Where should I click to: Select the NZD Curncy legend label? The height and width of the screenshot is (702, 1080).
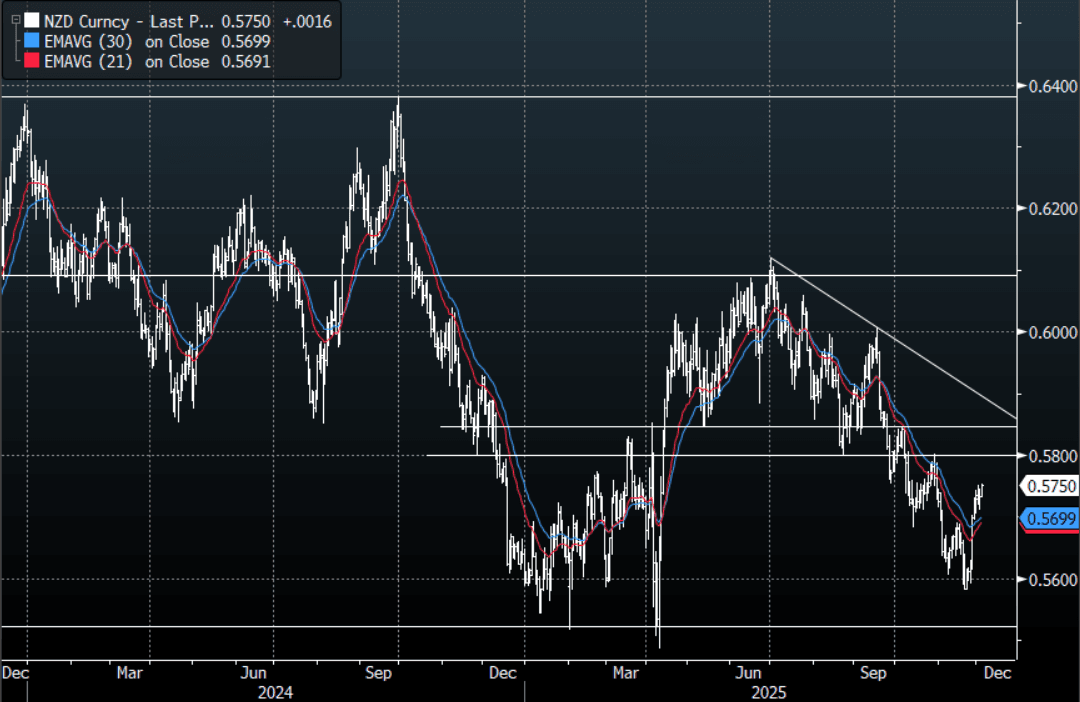pos(88,20)
